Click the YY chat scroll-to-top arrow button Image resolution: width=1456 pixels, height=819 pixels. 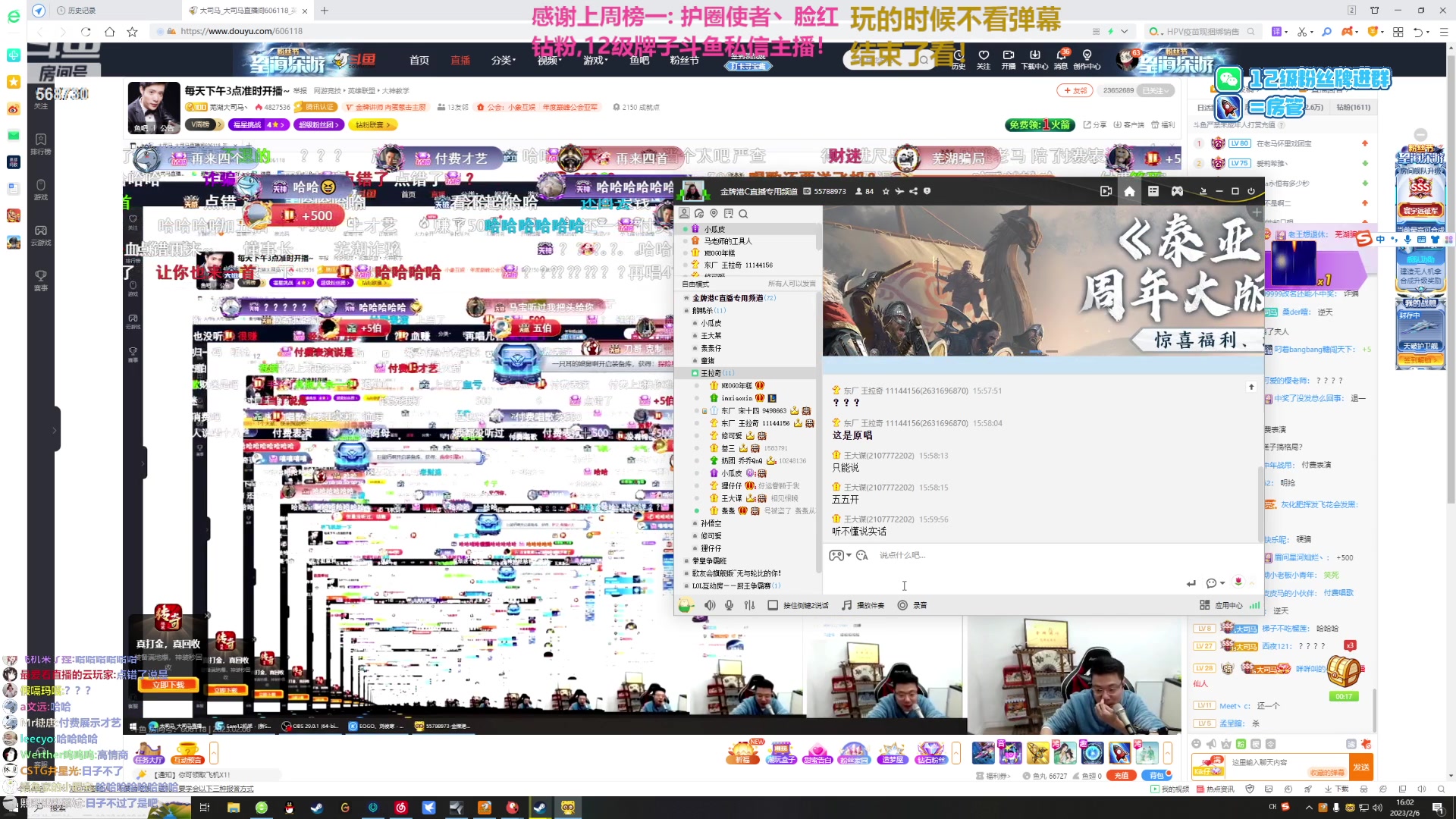[x=1251, y=387]
